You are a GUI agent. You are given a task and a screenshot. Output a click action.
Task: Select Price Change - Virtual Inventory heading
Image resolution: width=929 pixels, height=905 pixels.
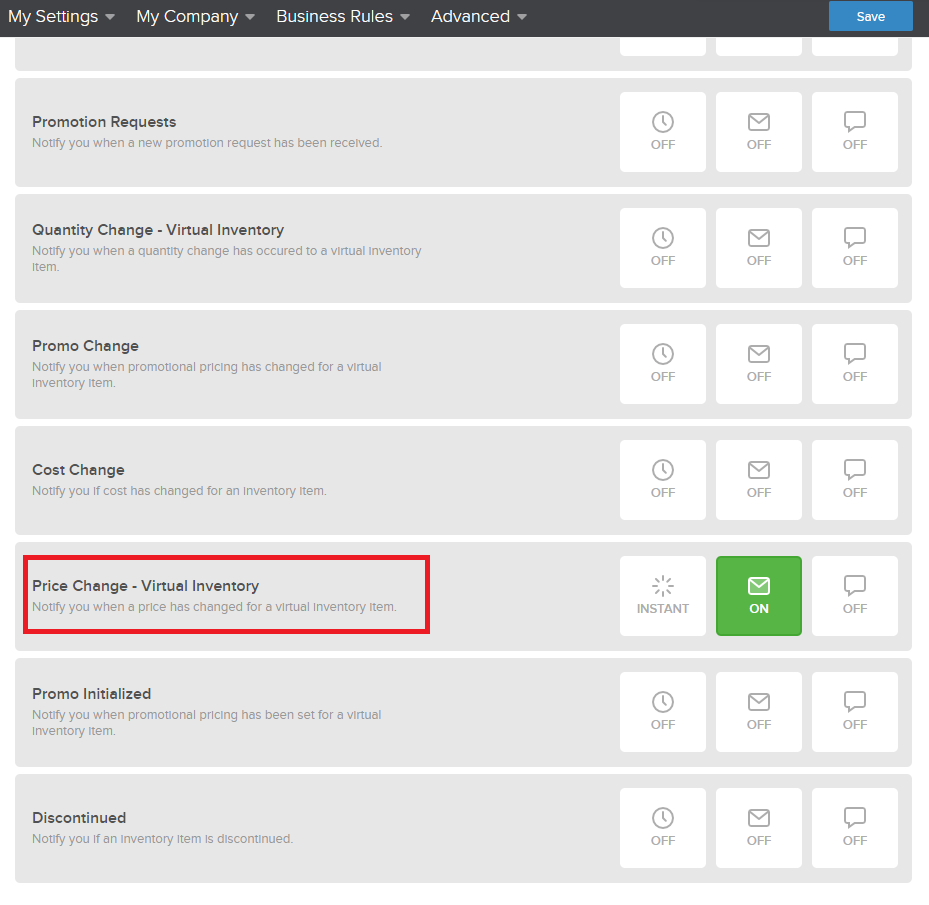pos(146,586)
